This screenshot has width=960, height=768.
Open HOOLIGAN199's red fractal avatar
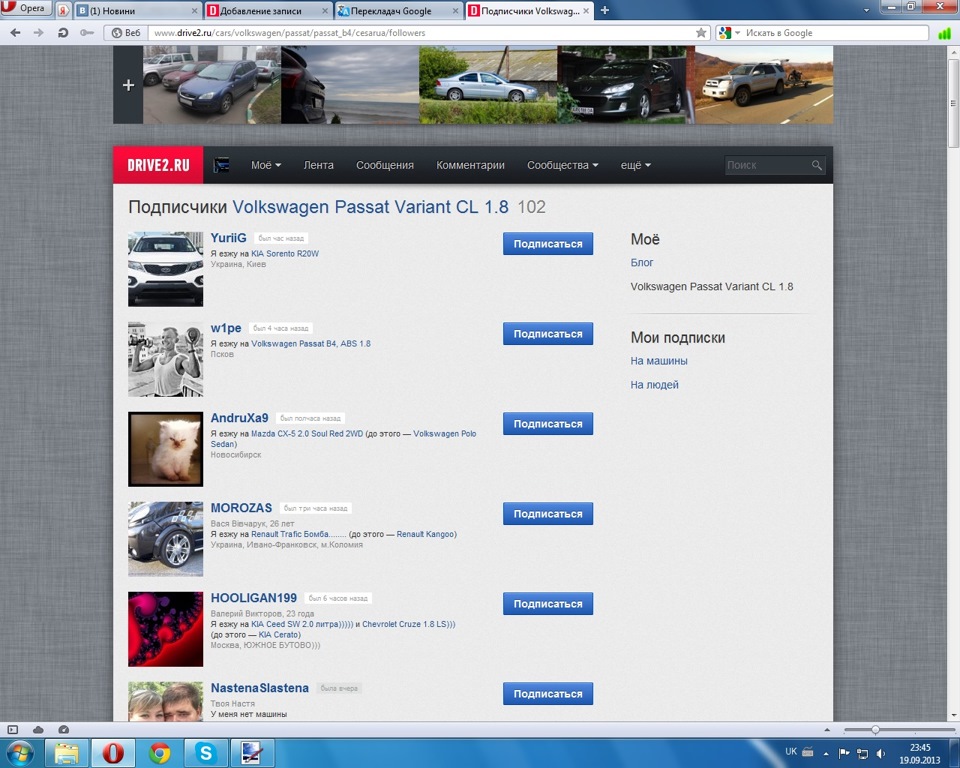tap(165, 629)
